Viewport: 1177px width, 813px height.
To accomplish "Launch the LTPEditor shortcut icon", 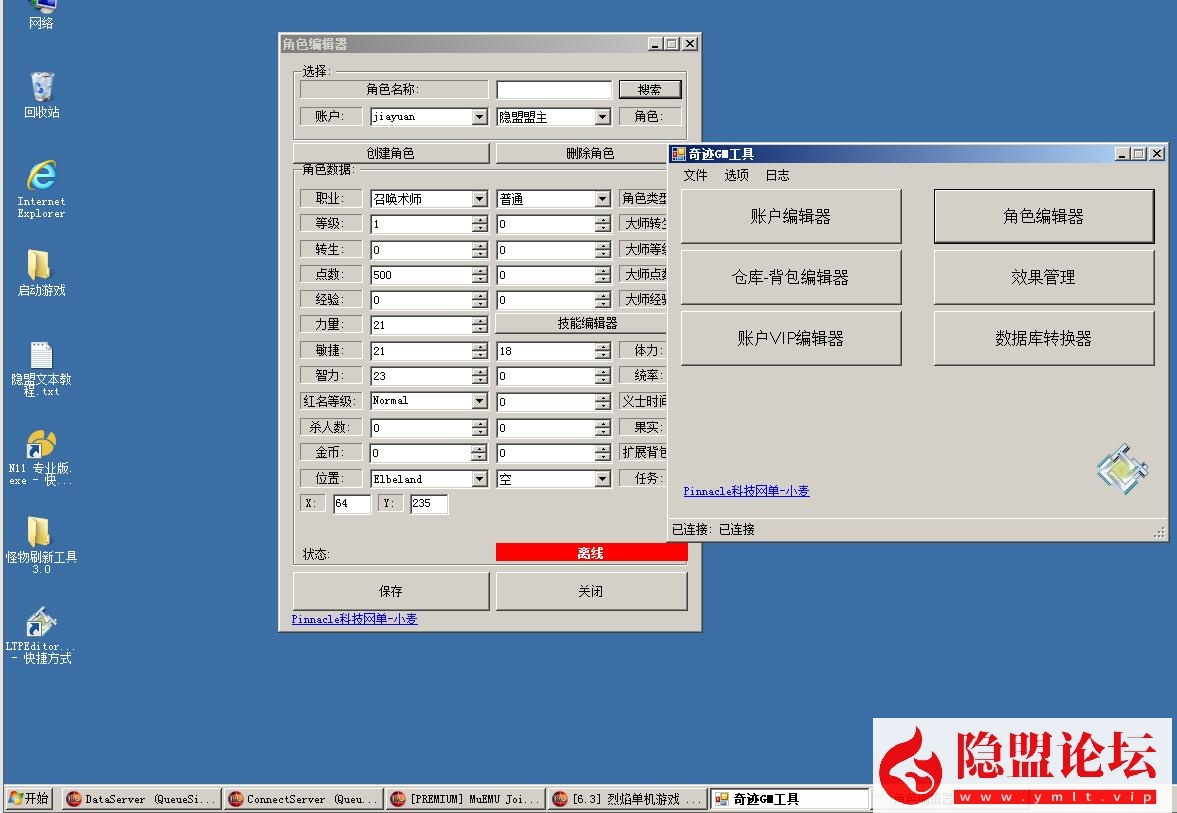I will 40,623.
